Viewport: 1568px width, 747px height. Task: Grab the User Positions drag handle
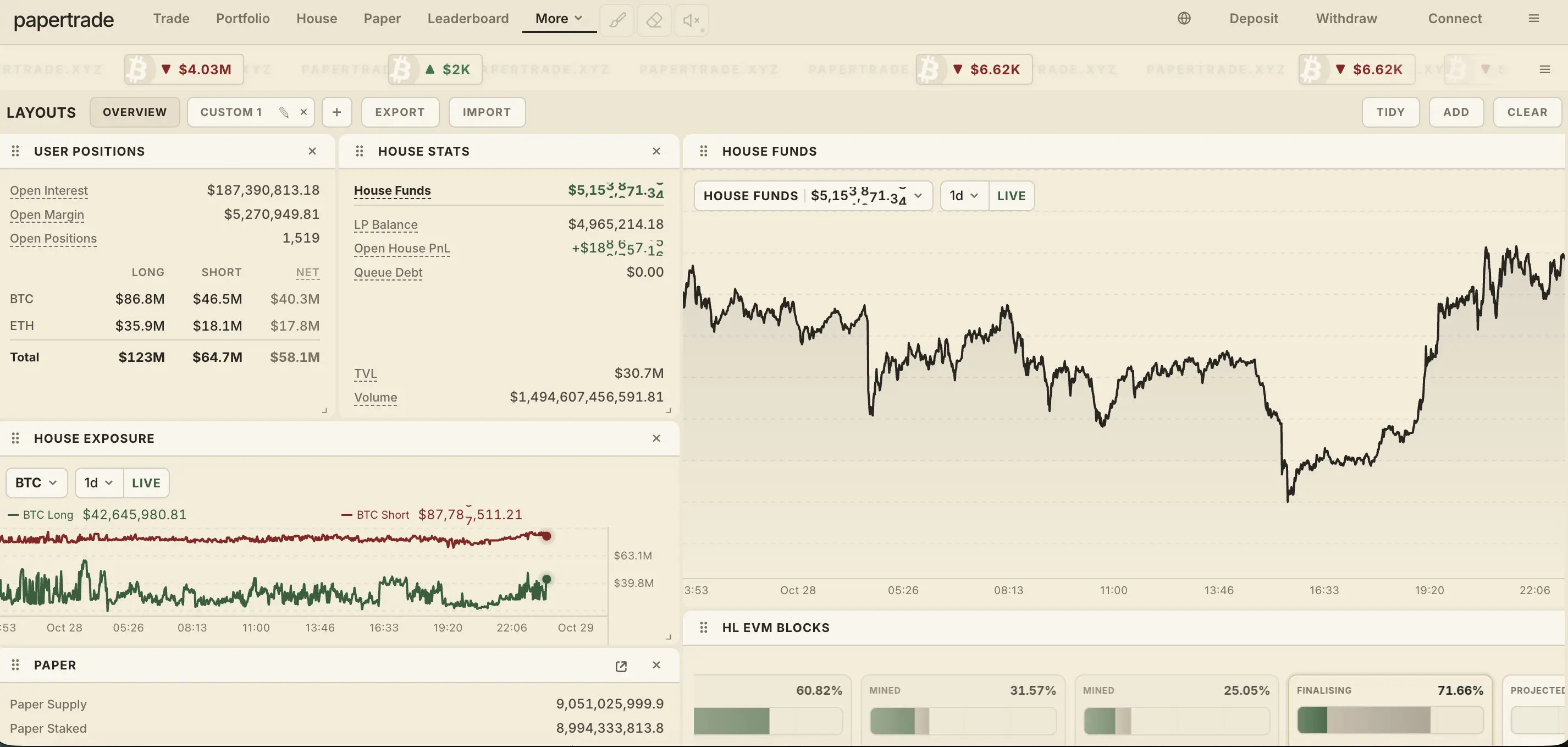[x=16, y=151]
